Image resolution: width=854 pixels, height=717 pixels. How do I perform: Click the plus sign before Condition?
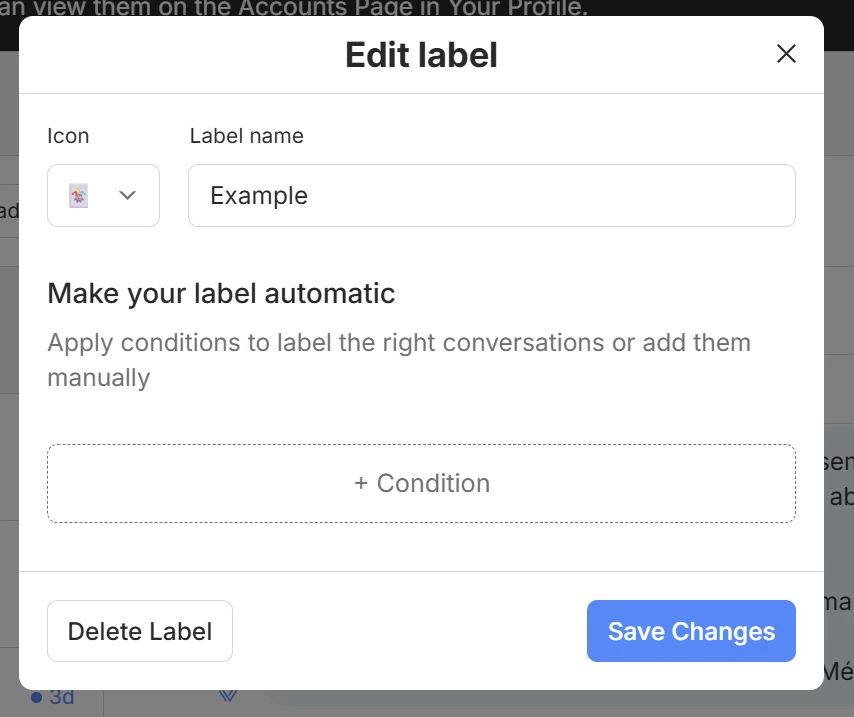361,483
